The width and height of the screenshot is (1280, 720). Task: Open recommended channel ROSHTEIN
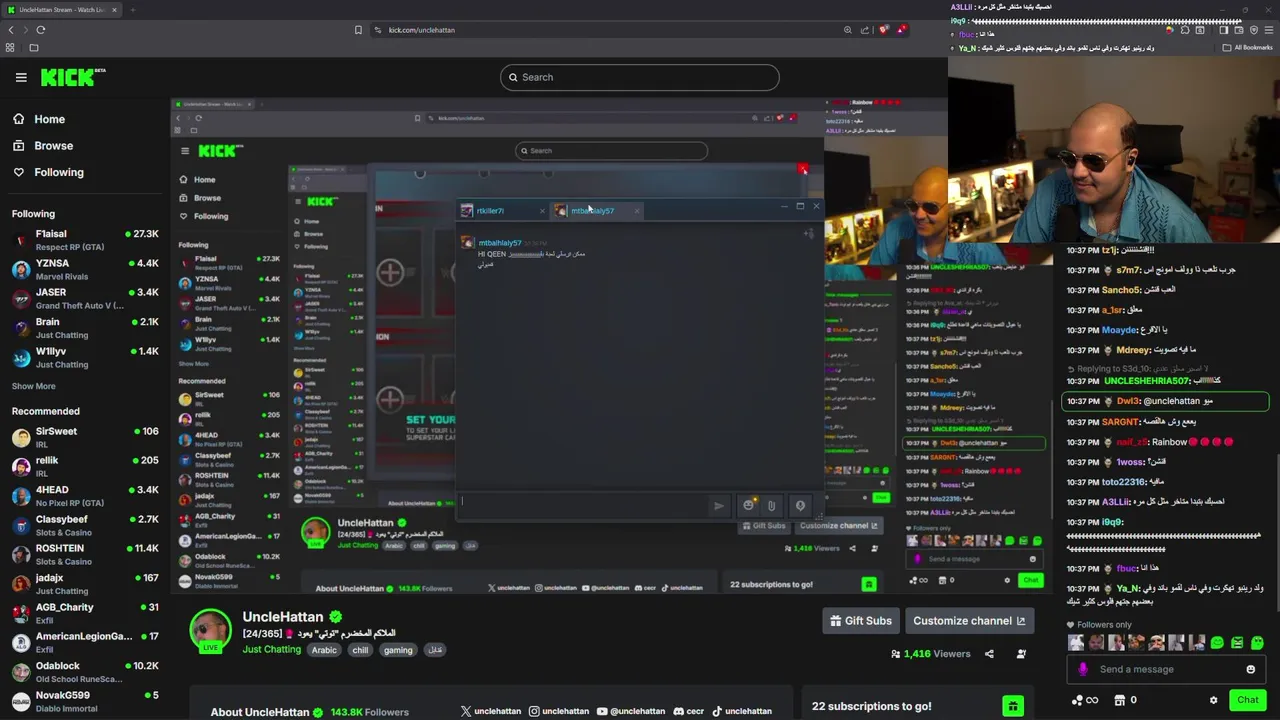[x=85, y=554]
